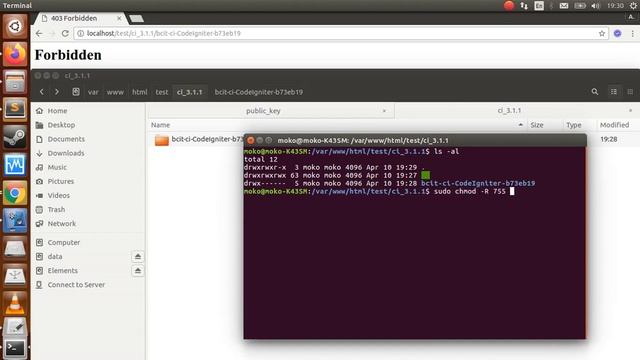Viewport: 640px width, 360px height.
Task: Go back in Files window
Action: click(x=42, y=92)
